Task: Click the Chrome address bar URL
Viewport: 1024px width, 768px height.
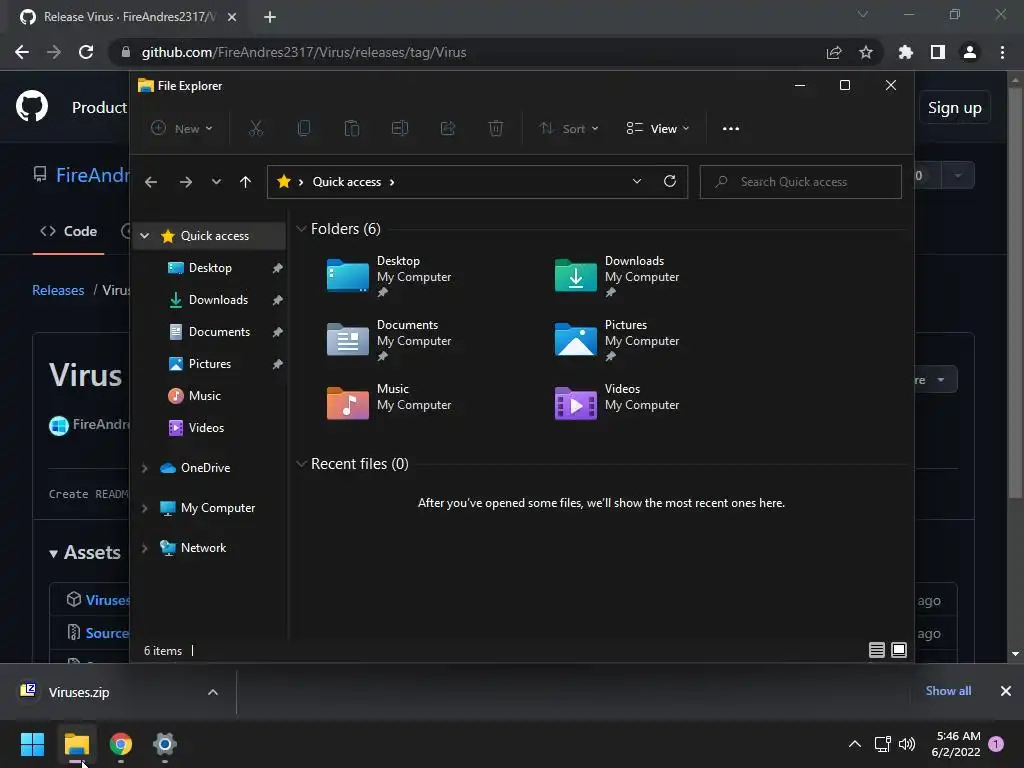Action: [x=304, y=52]
